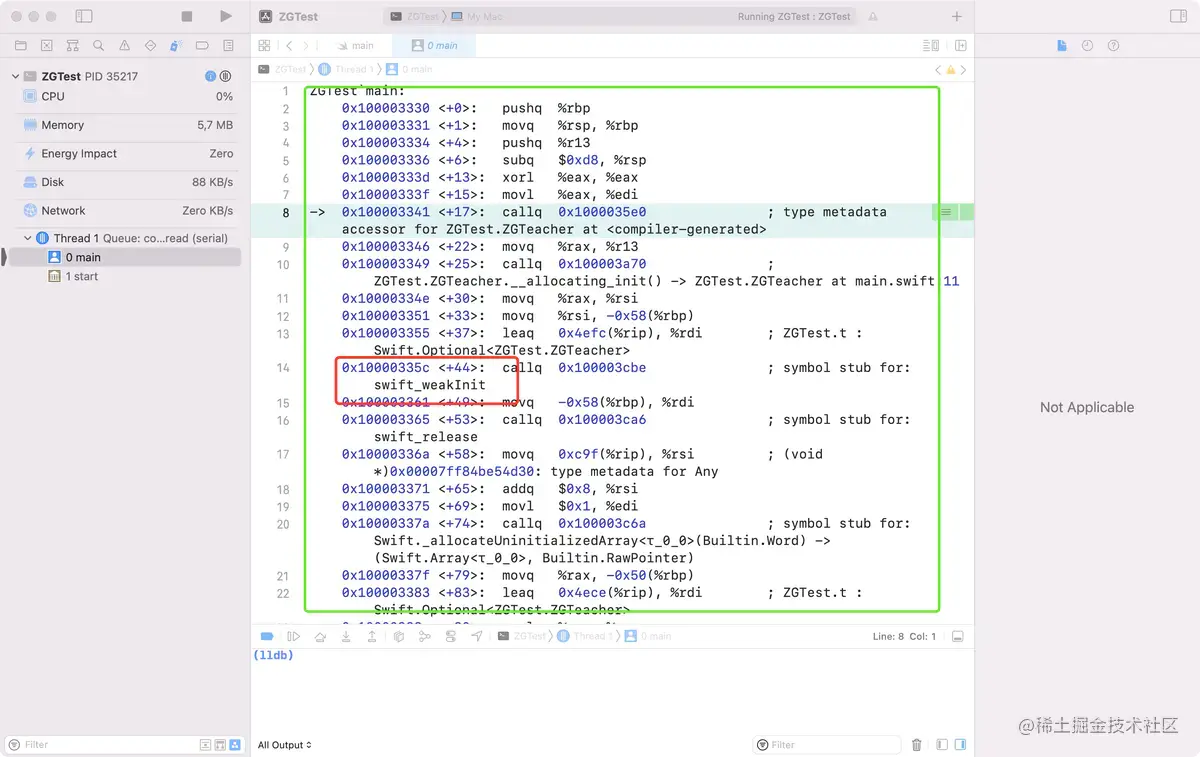Step over the current instruction
This screenshot has height=757, width=1200.
(320, 636)
